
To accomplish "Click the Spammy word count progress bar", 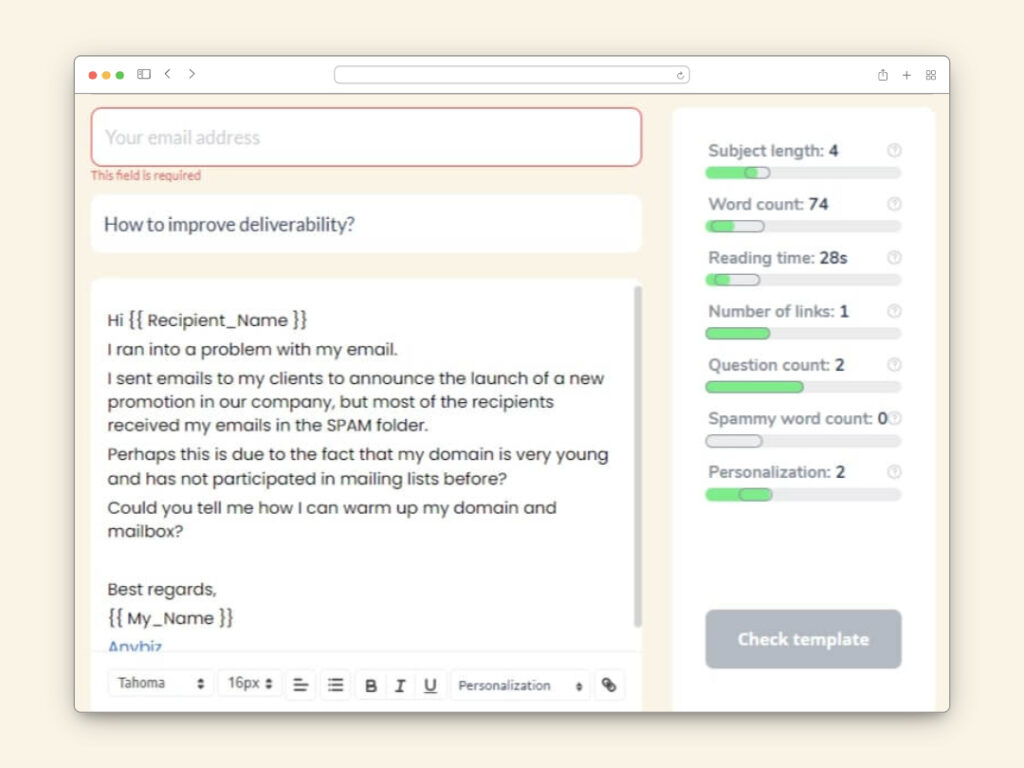I will [803, 441].
